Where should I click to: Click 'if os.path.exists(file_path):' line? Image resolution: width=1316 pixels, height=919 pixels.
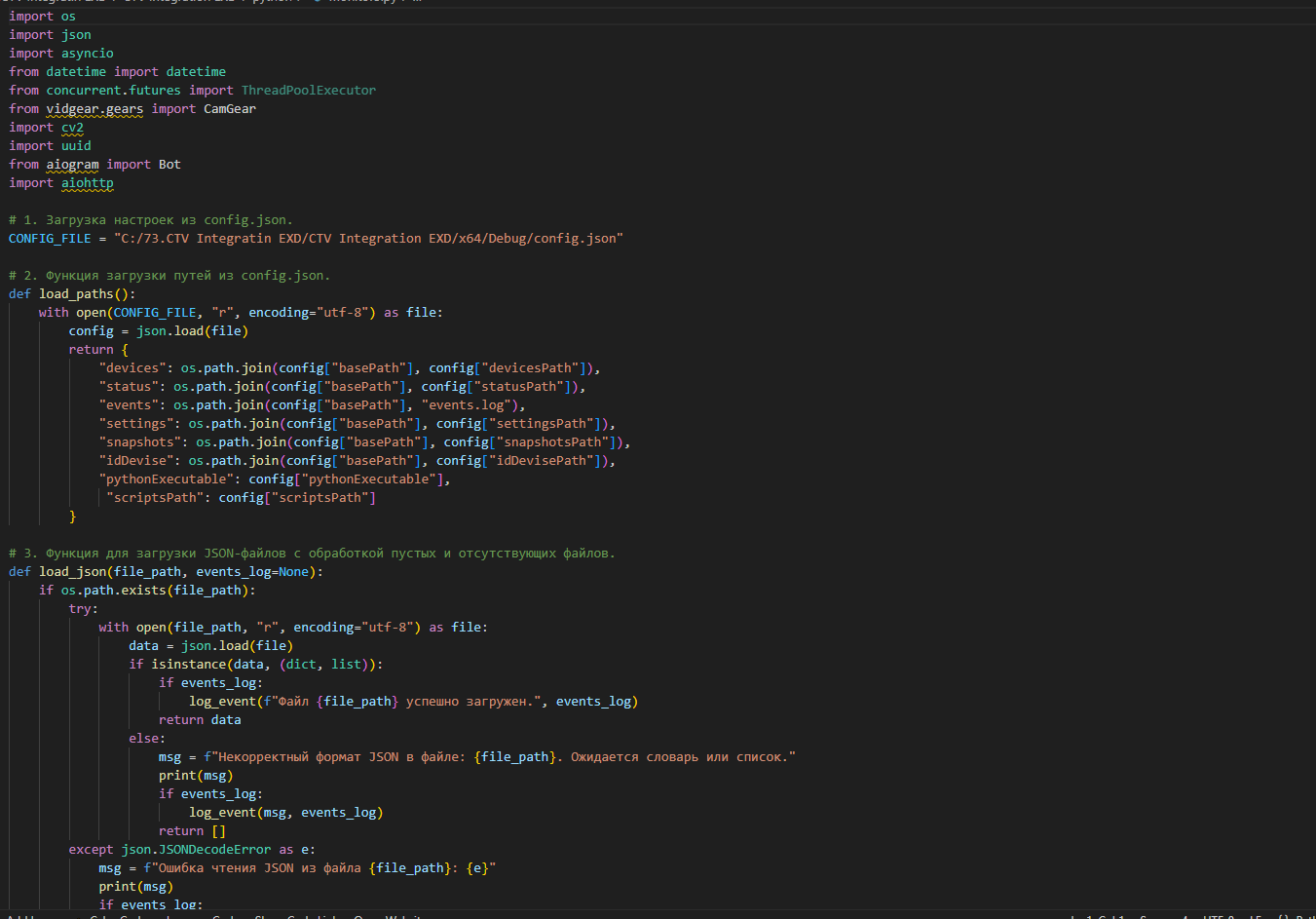coord(147,591)
